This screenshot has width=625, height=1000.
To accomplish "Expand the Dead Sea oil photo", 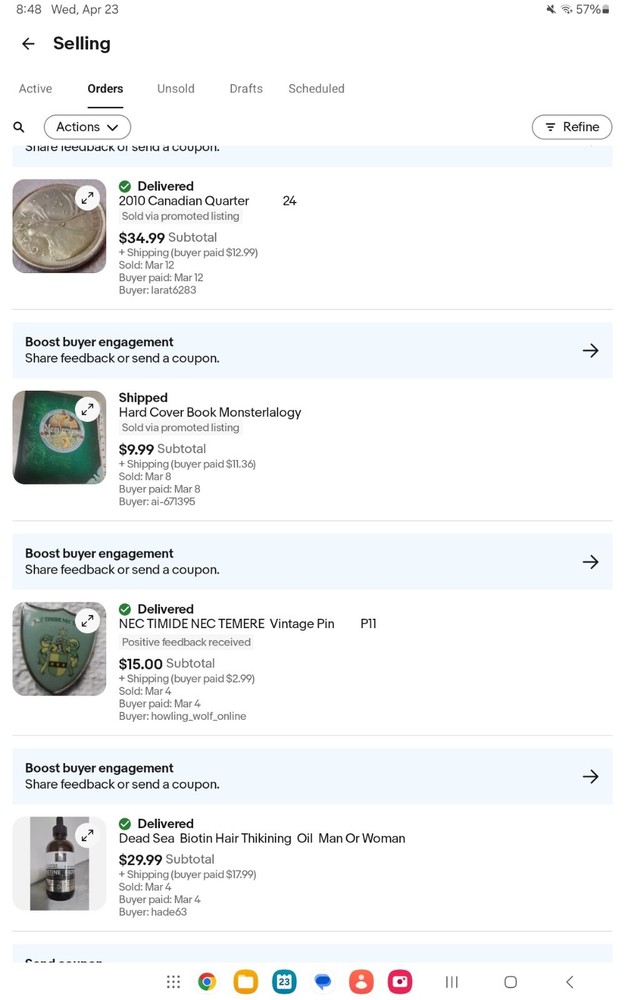I will point(89,834).
